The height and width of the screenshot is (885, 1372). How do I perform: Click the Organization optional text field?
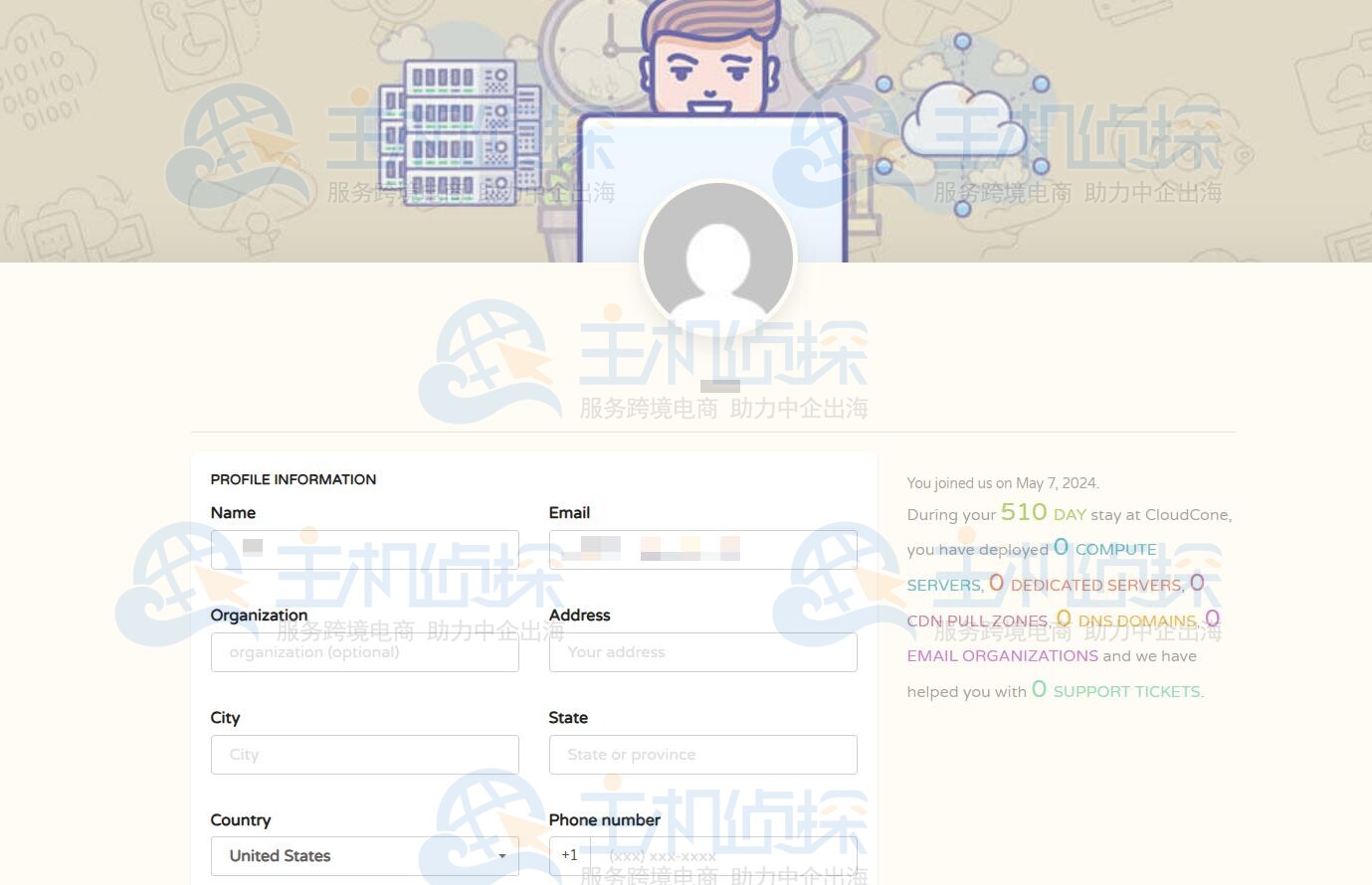click(364, 652)
